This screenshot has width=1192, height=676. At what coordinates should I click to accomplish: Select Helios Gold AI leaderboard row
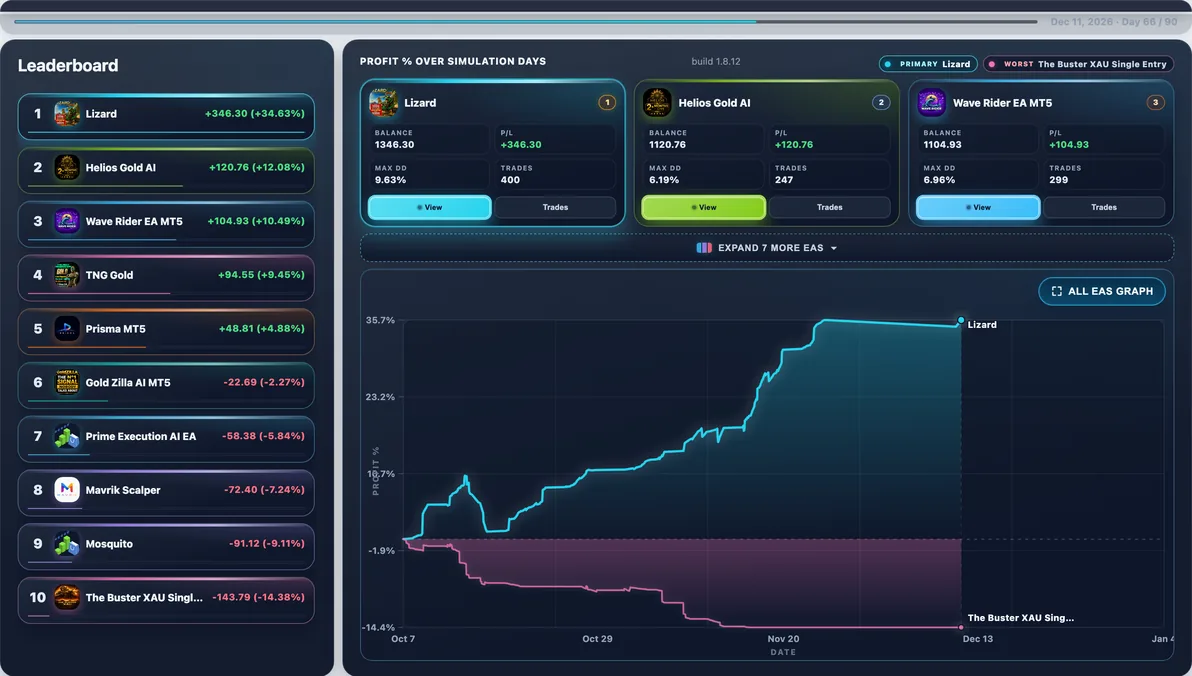pos(166,170)
